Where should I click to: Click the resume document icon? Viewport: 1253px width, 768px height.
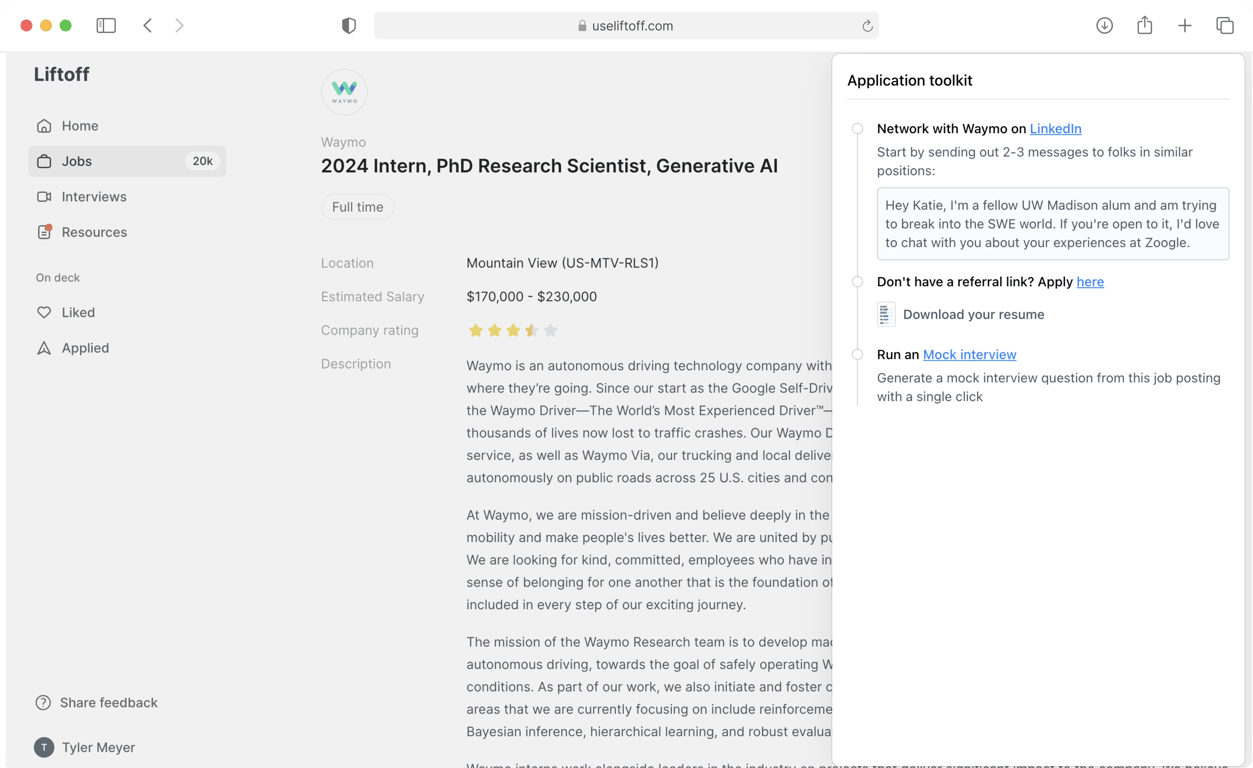pos(886,314)
